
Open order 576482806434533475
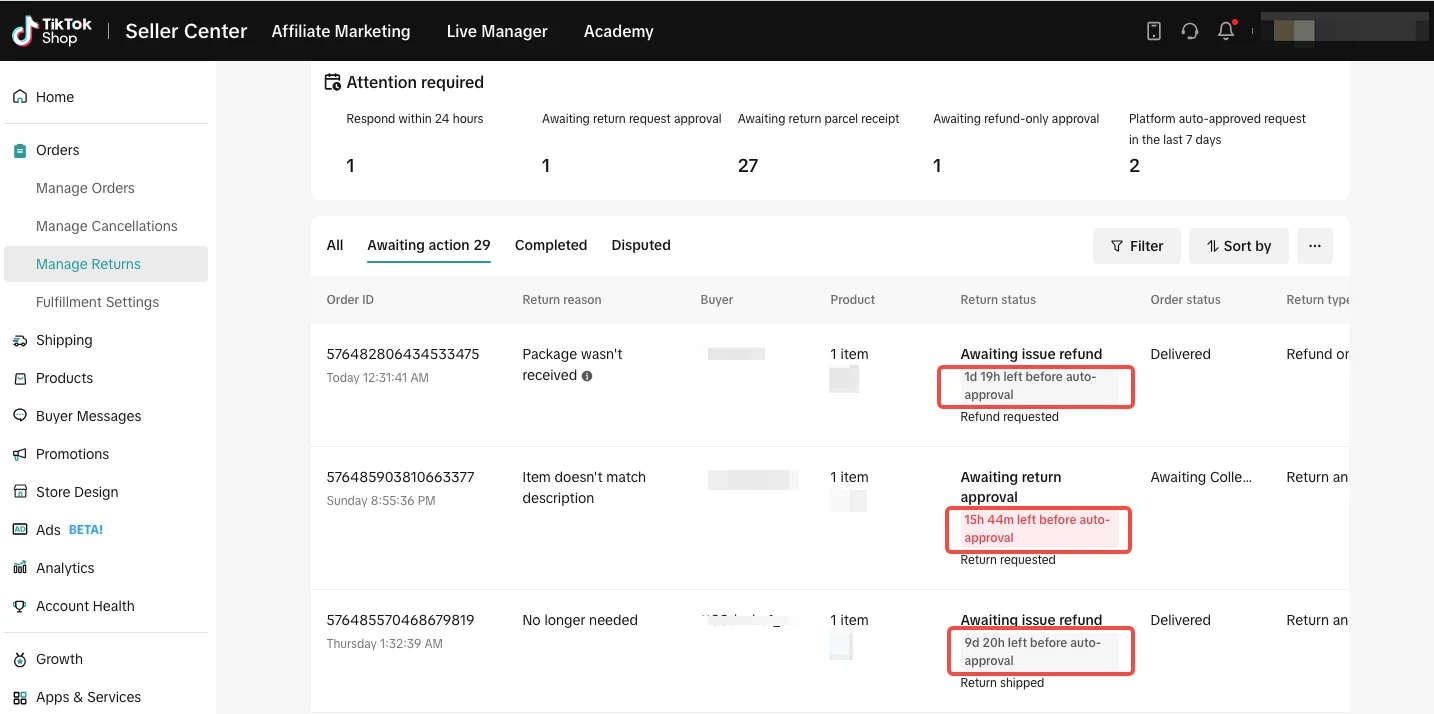point(402,354)
